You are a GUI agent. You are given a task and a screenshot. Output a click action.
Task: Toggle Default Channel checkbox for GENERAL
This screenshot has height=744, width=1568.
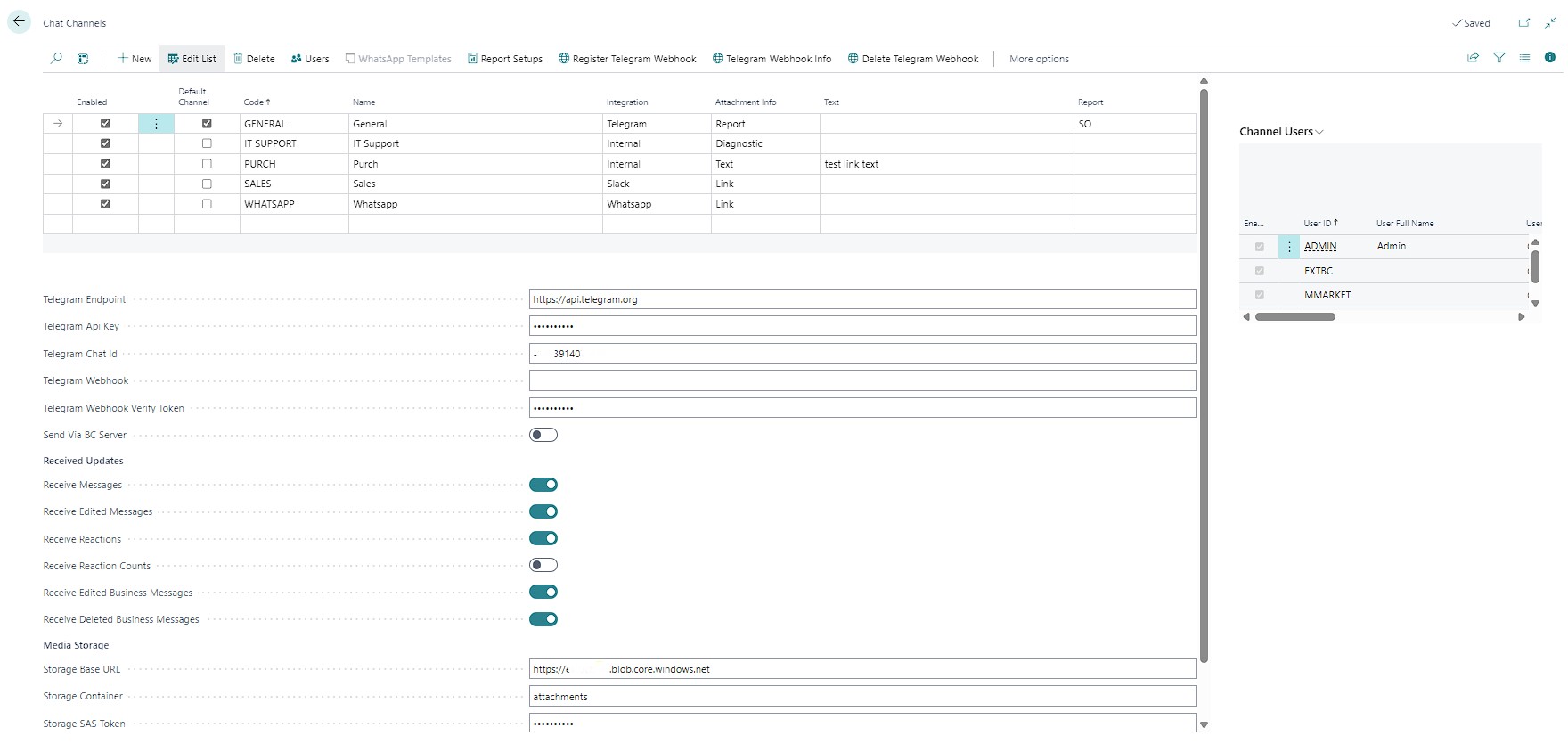[x=207, y=124]
